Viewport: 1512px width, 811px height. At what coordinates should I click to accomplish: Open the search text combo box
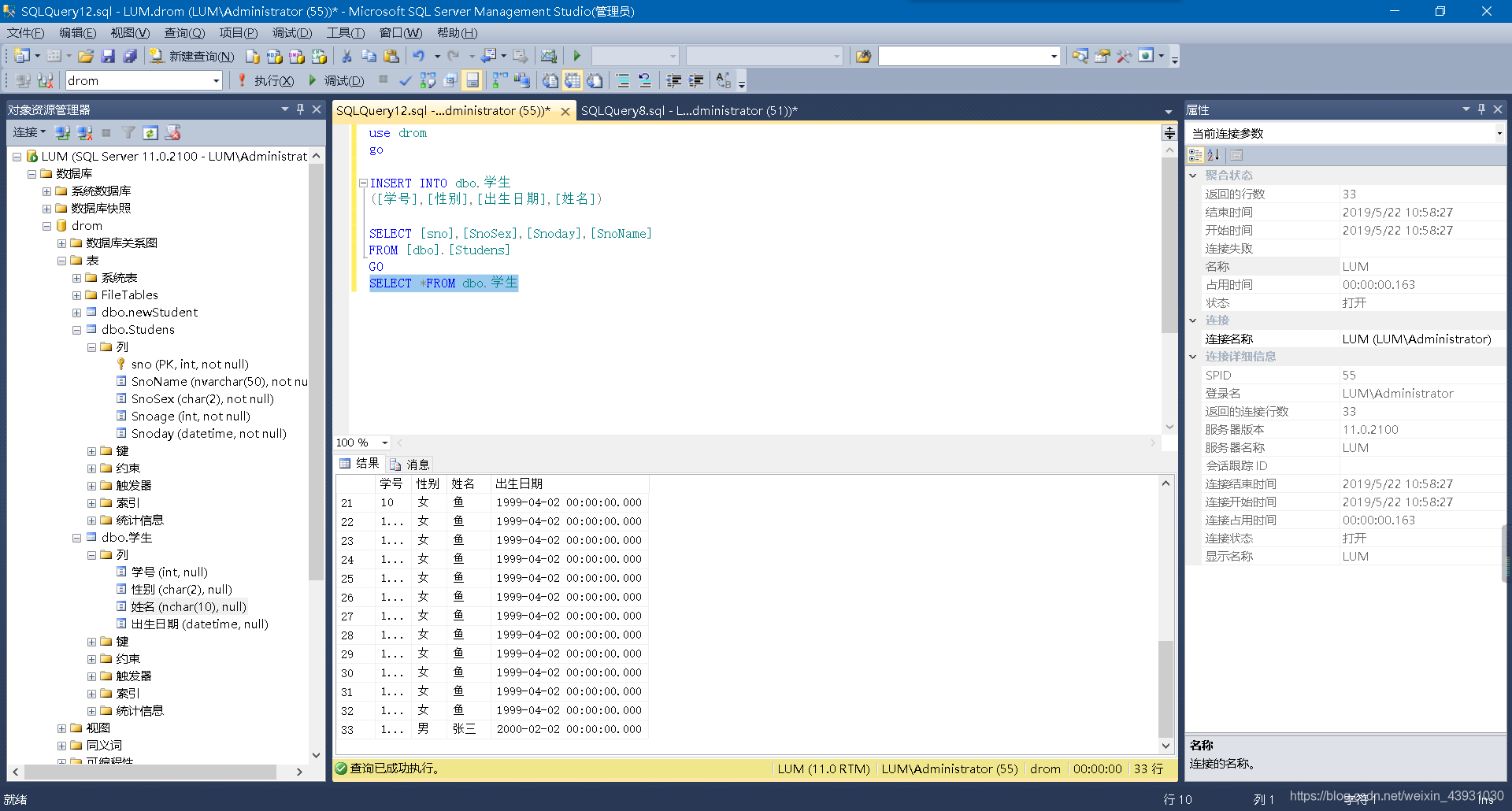pos(969,56)
